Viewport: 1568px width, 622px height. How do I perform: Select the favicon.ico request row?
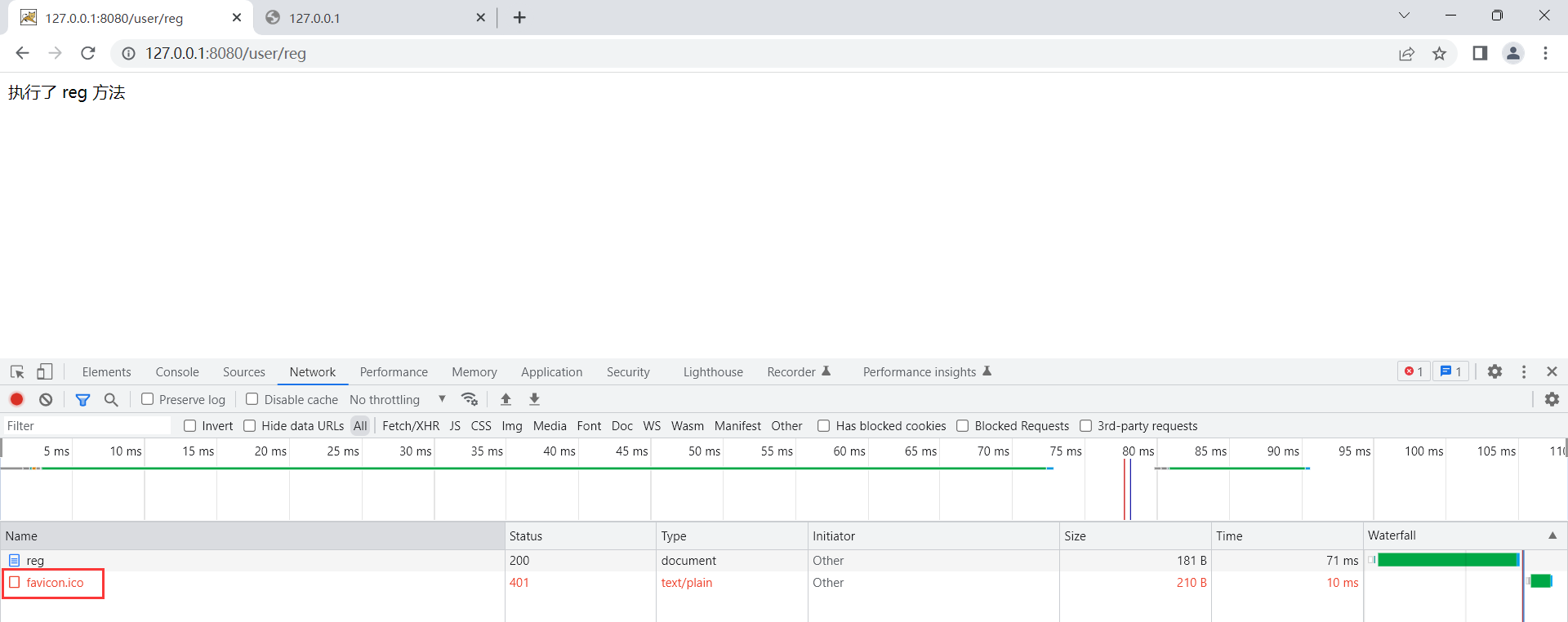[x=681, y=582]
